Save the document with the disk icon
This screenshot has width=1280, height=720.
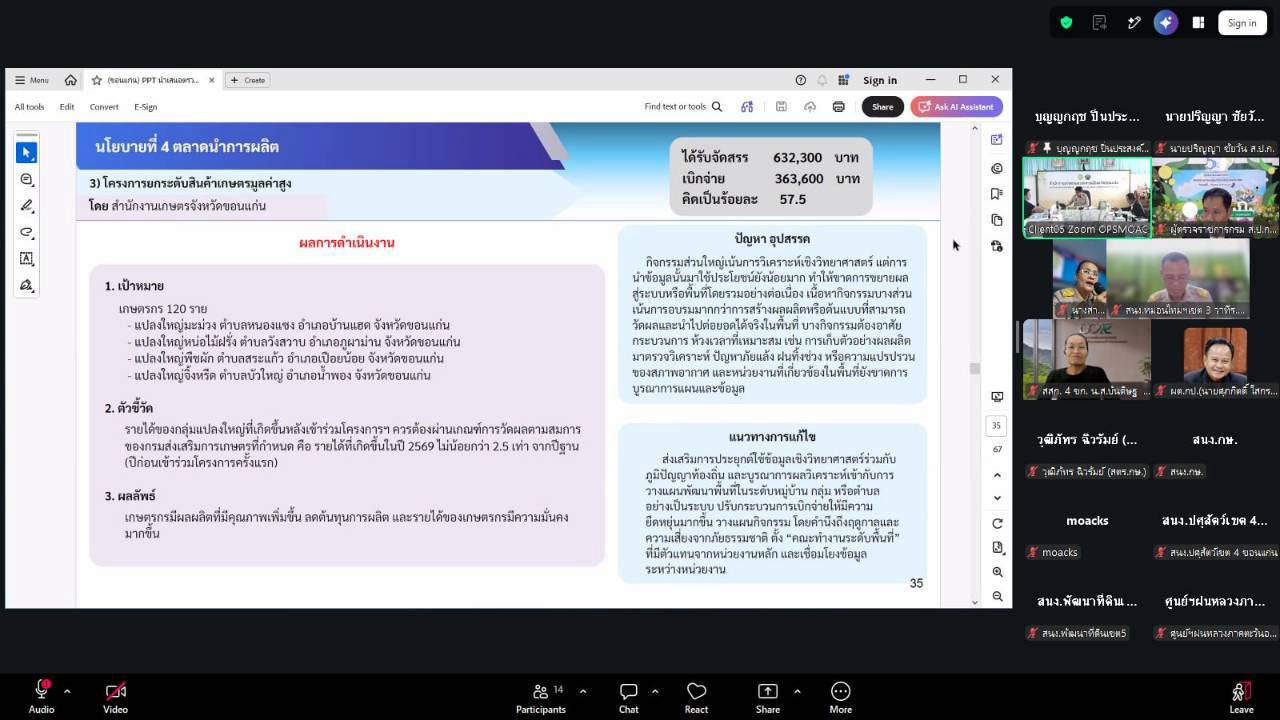781,107
